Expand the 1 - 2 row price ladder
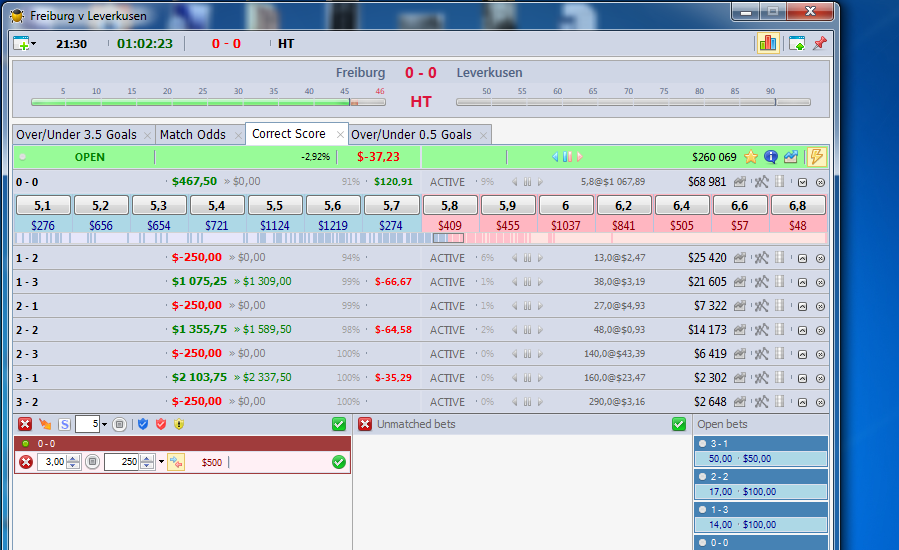899x550 pixels. (x=803, y=259)
